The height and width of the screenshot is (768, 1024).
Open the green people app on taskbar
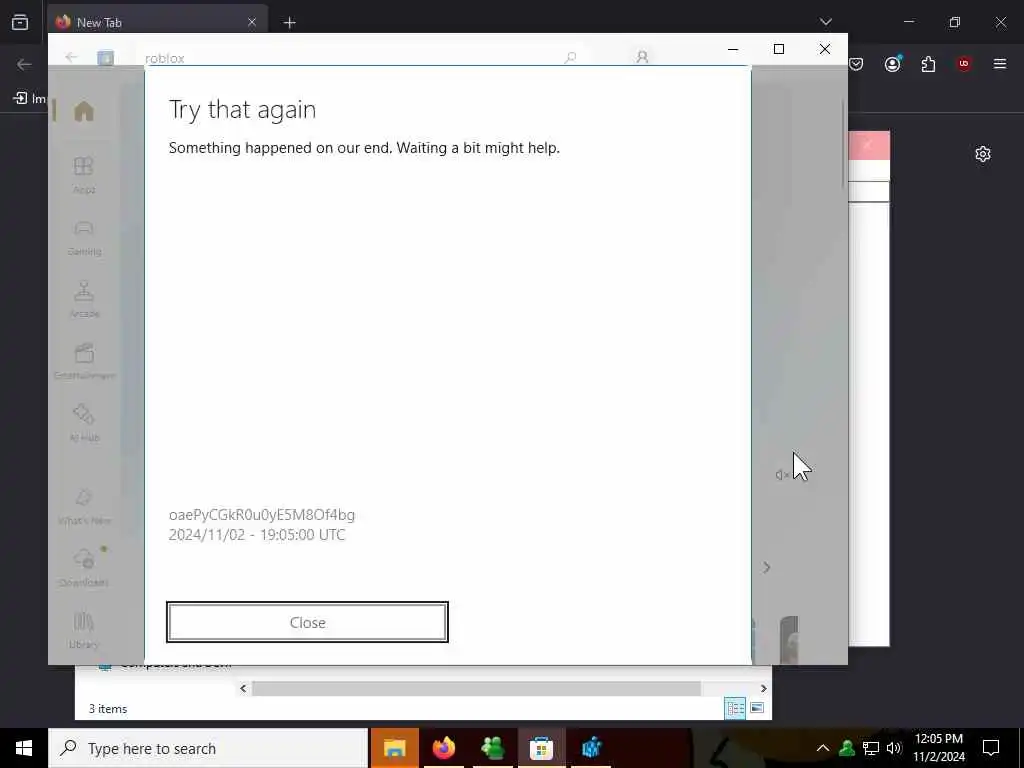(493, 748)
